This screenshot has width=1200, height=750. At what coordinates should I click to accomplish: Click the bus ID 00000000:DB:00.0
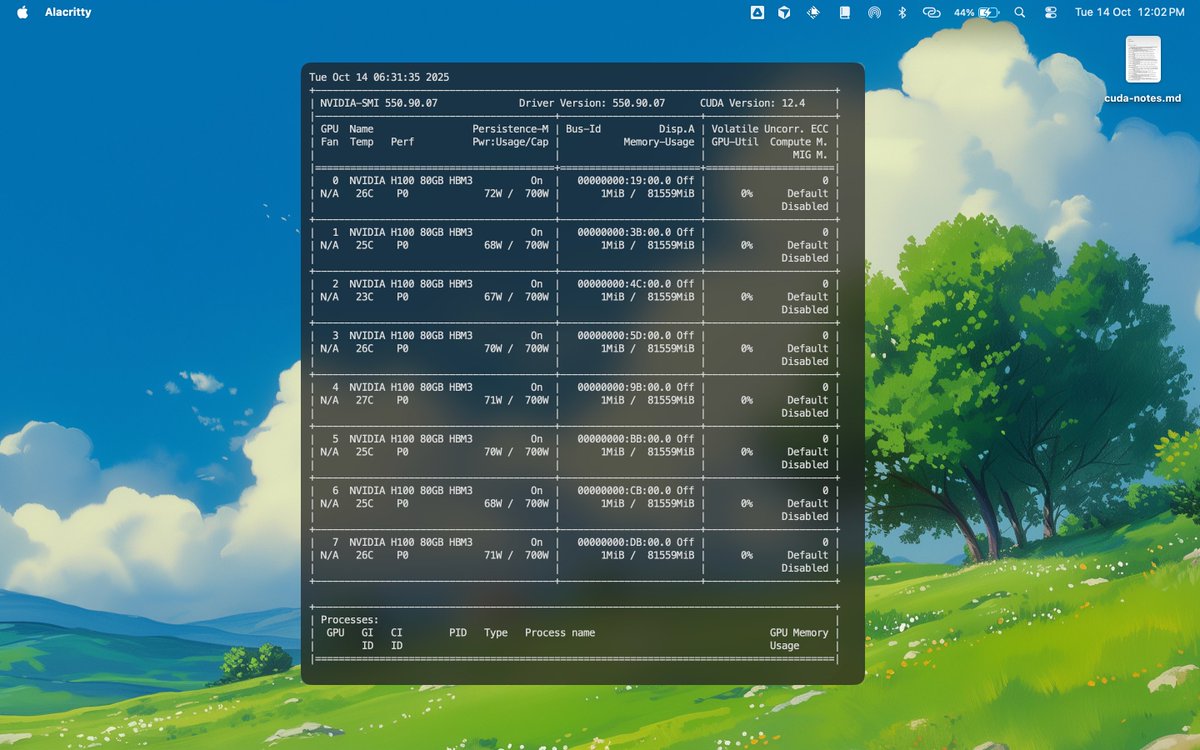click(x=625, y=542)
